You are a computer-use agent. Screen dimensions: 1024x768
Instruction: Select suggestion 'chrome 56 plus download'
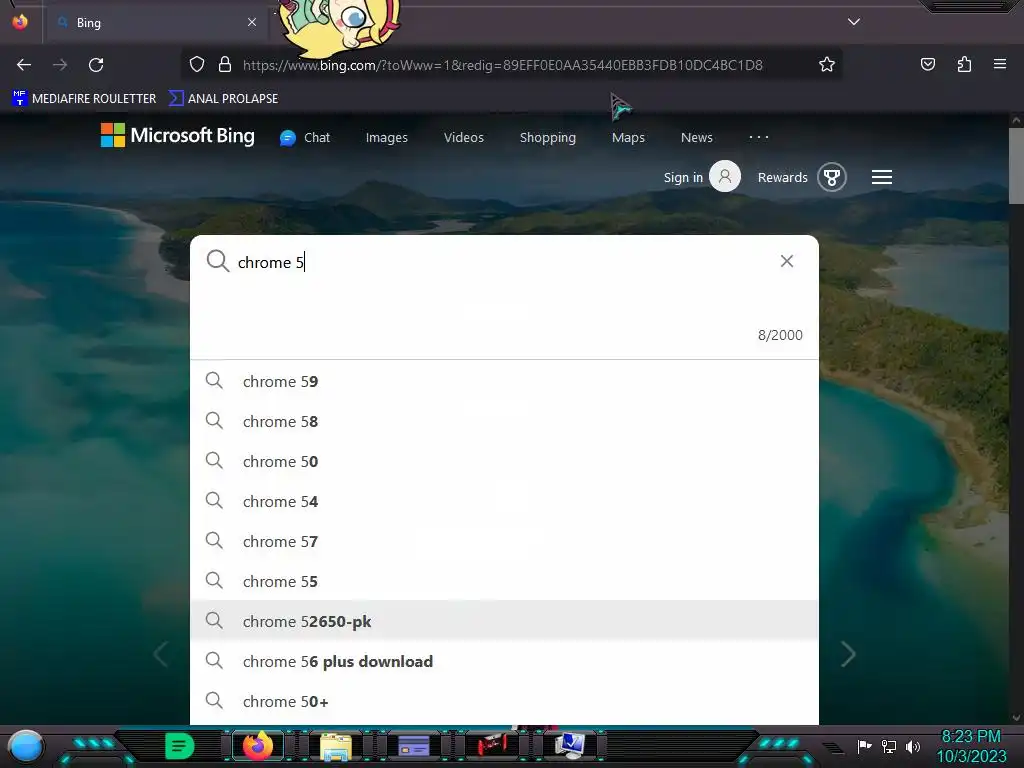point(504,662)
